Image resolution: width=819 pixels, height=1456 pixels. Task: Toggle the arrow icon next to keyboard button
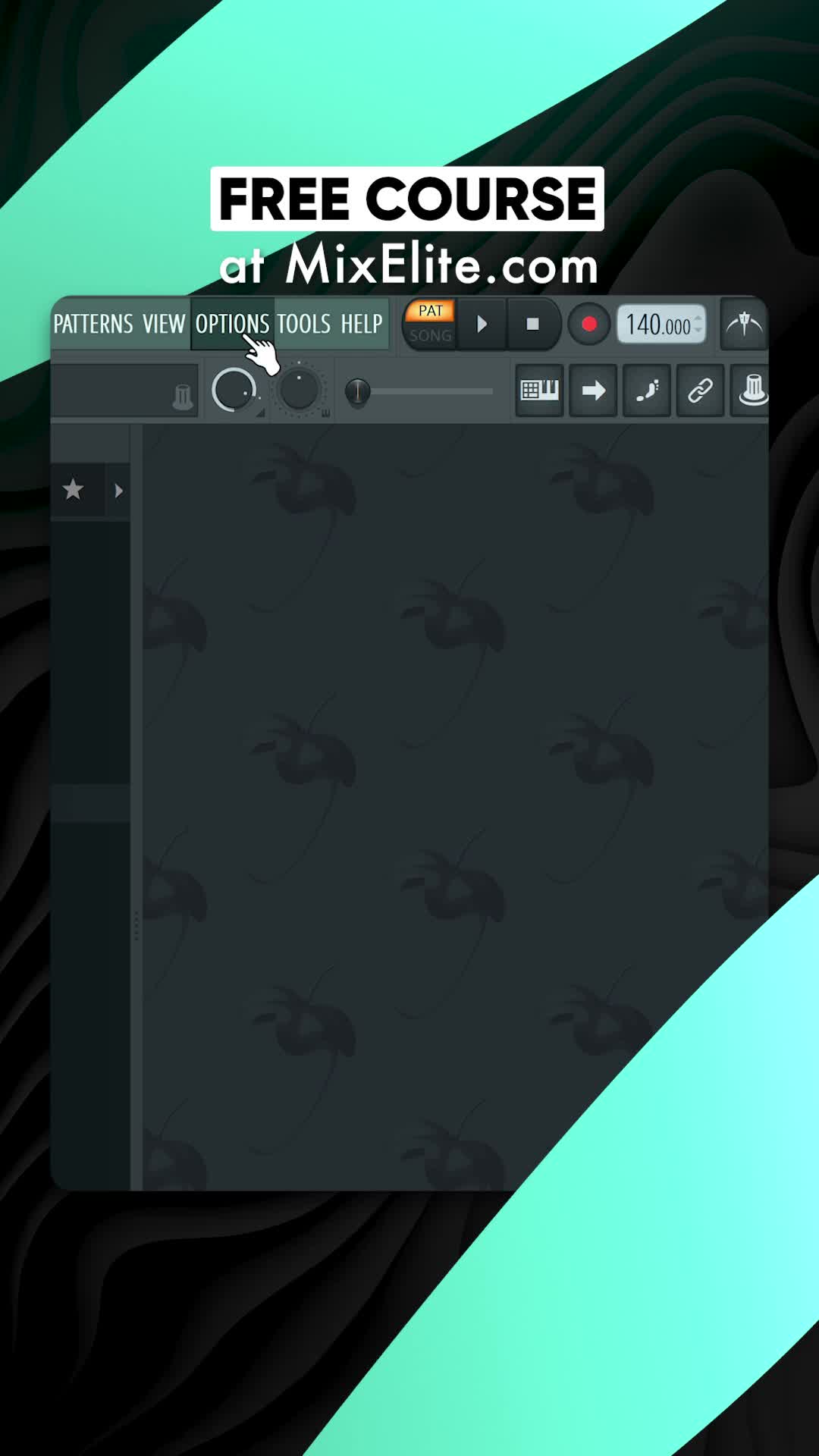click(593, 391)
